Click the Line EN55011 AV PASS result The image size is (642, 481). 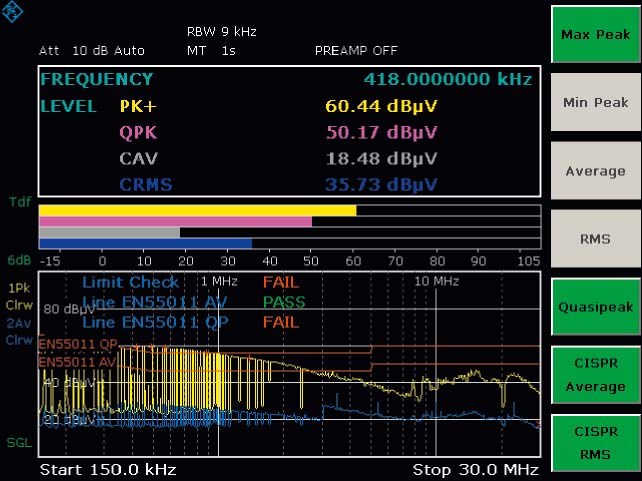point(284,302)
